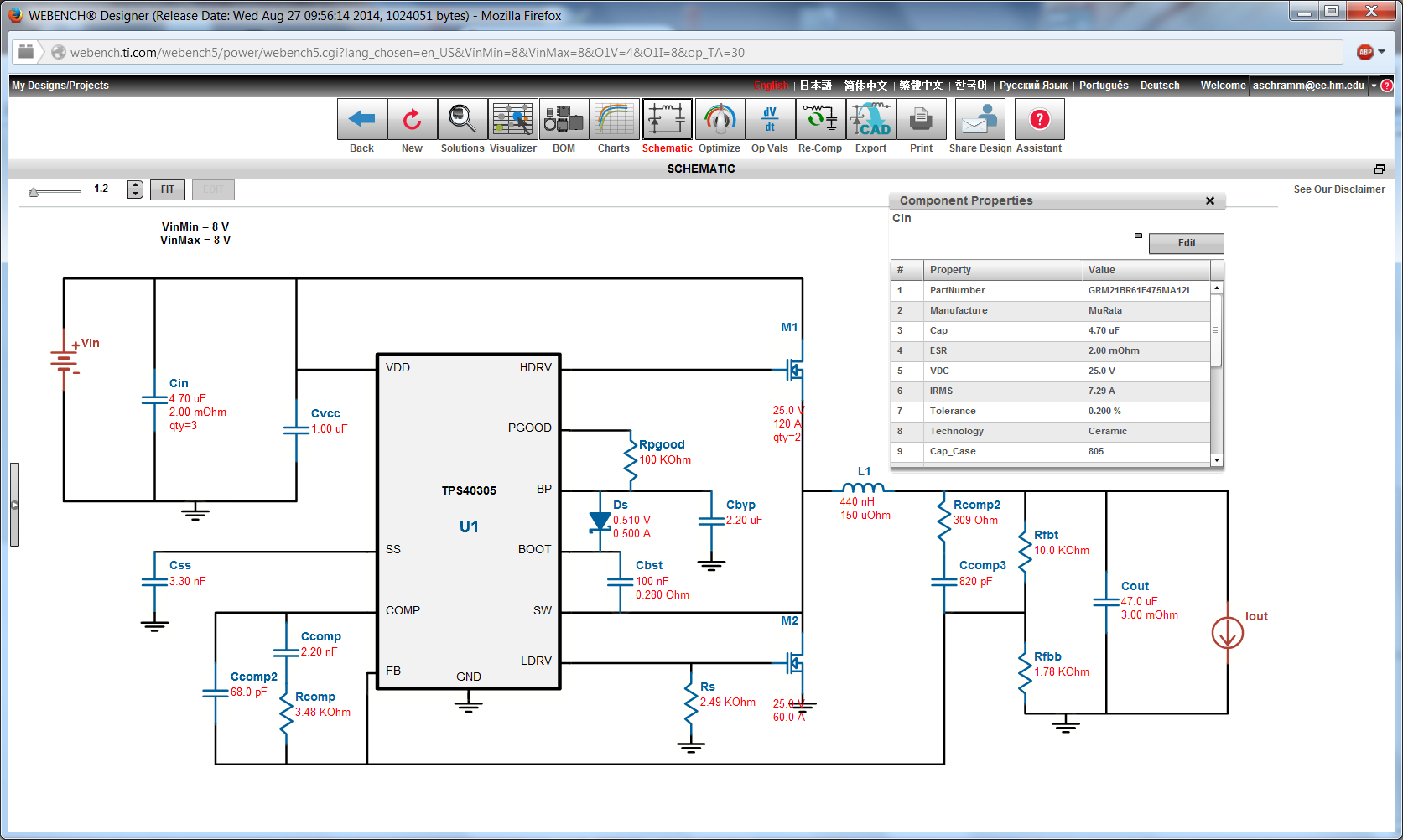Open the Assistant help icon
The height and width of the screenshot is (840, 1403).
[x=1040, y=119]
